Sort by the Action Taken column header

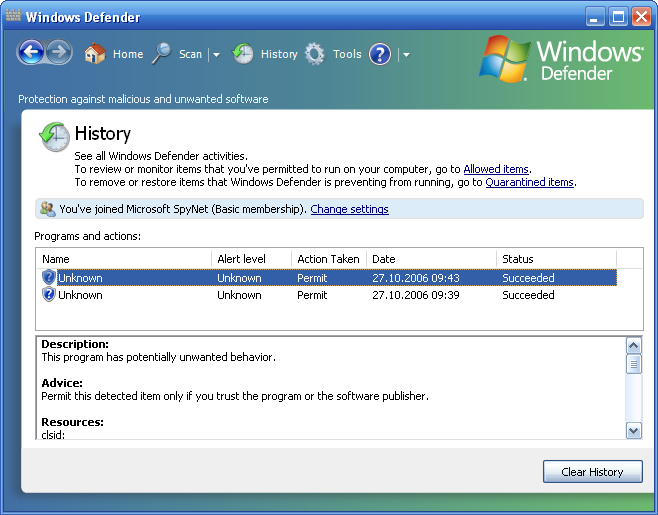(329, 259)
